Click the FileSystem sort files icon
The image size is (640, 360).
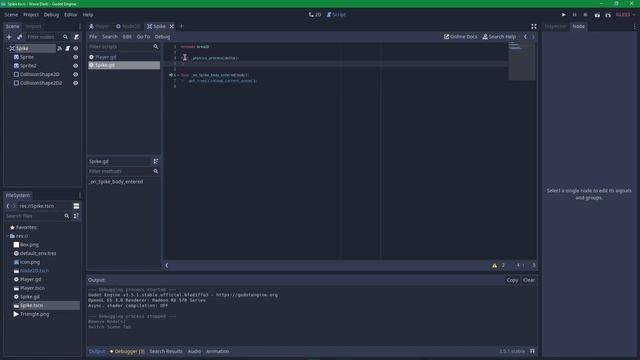pos(76,216)
